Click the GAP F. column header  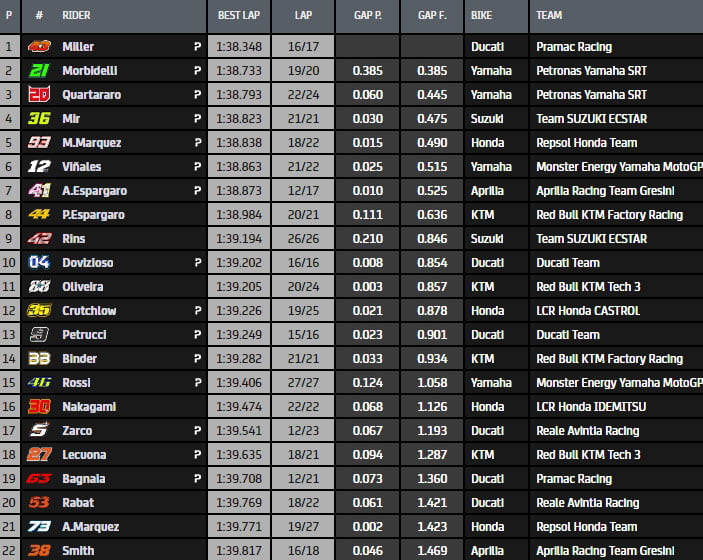click(x=431, y=16)
